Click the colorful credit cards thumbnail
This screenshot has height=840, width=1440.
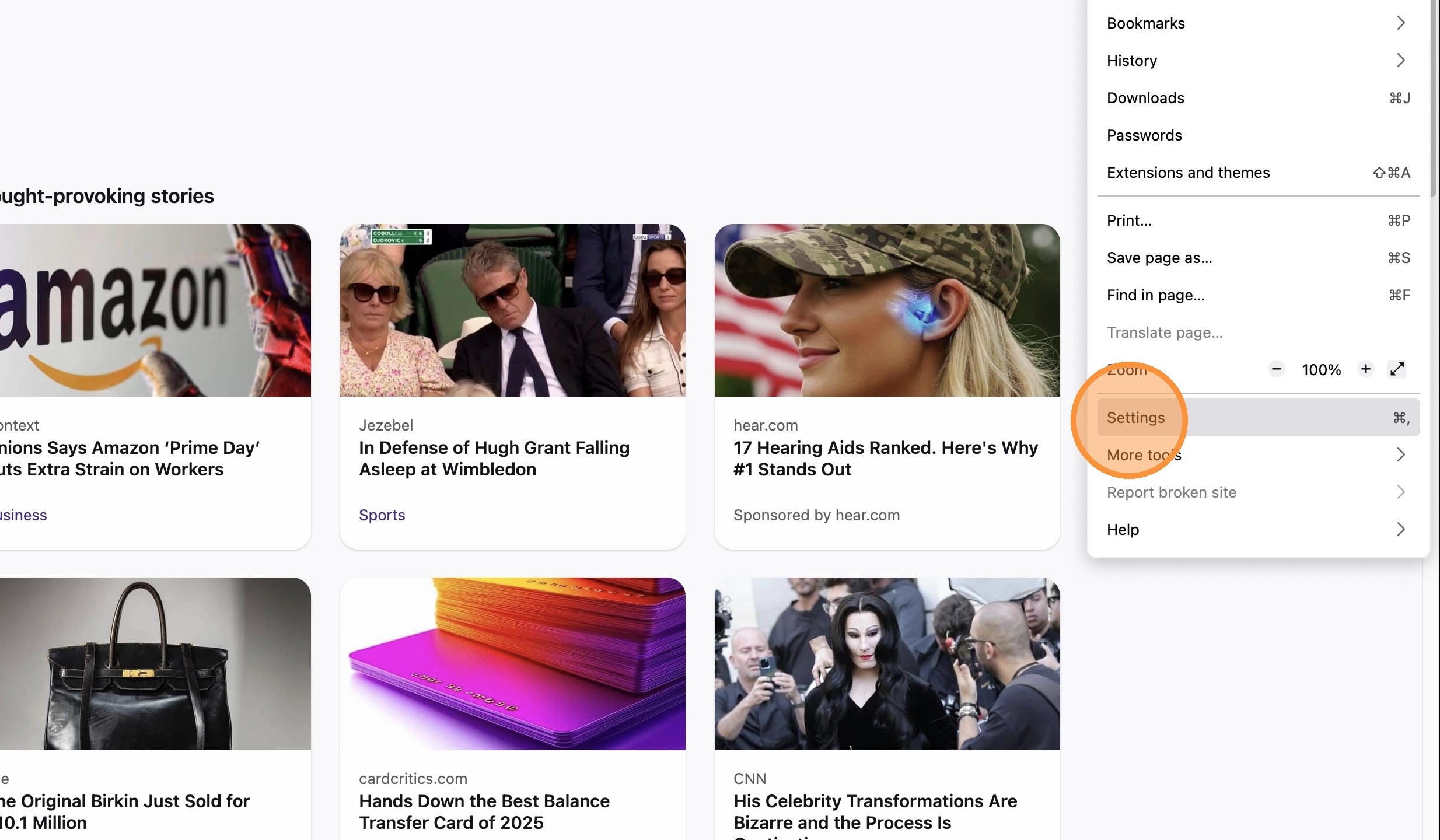click(513, 664)
